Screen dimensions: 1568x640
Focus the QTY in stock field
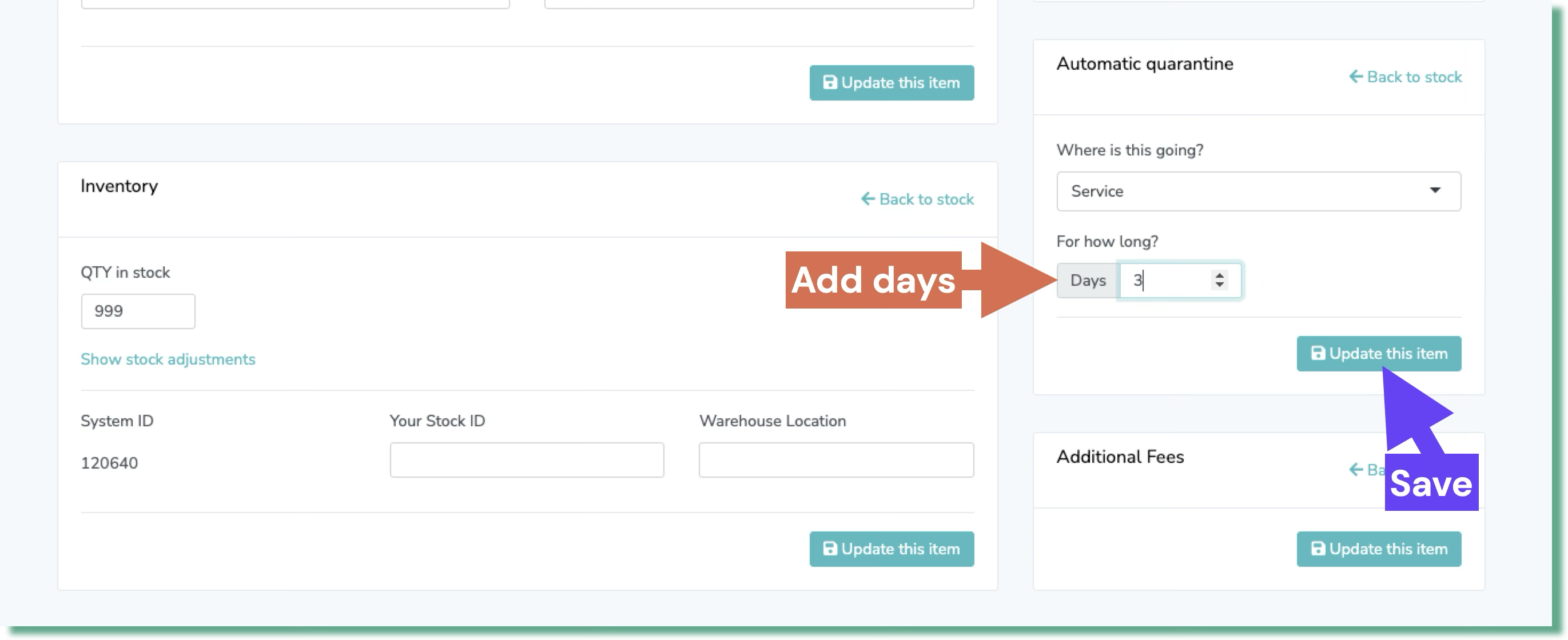(x=138, y=311)
